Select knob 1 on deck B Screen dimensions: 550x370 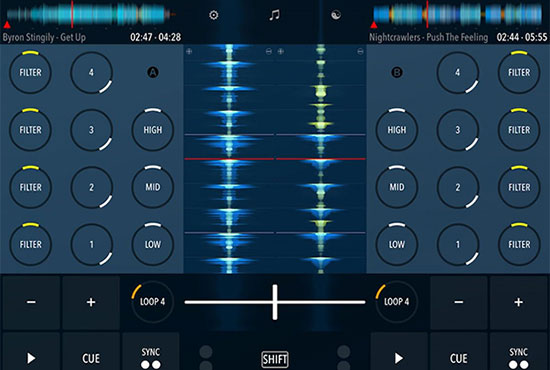pyautogui.click(x=458, y=244)
